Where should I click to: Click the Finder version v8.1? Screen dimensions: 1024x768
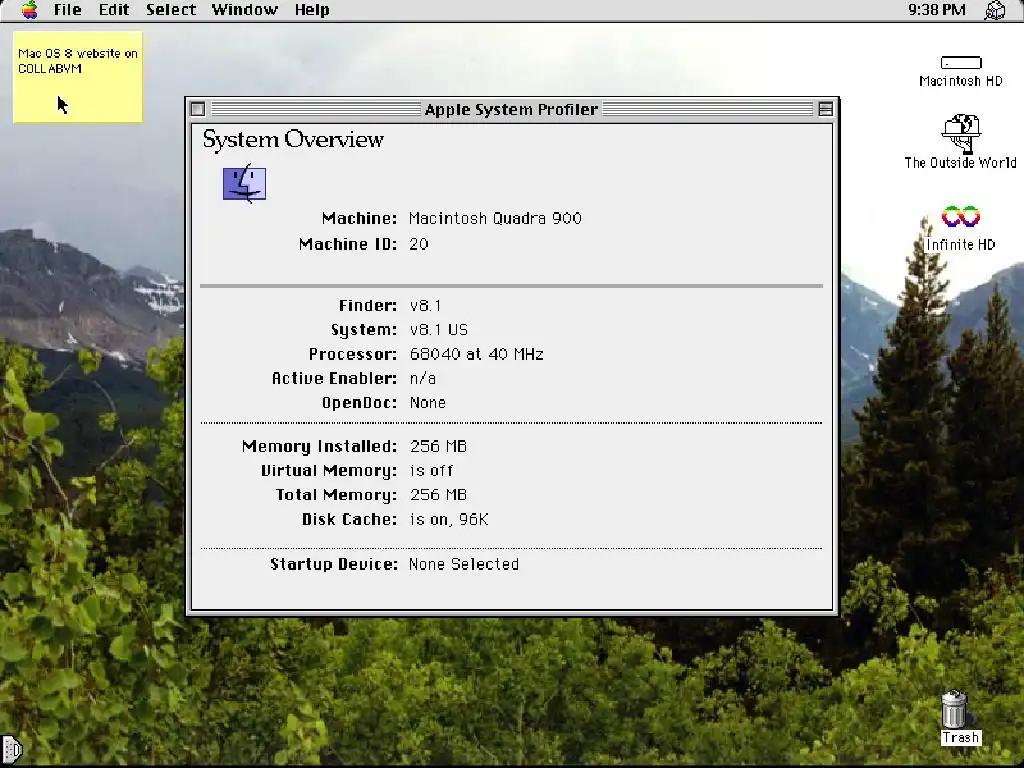(425, 306)
